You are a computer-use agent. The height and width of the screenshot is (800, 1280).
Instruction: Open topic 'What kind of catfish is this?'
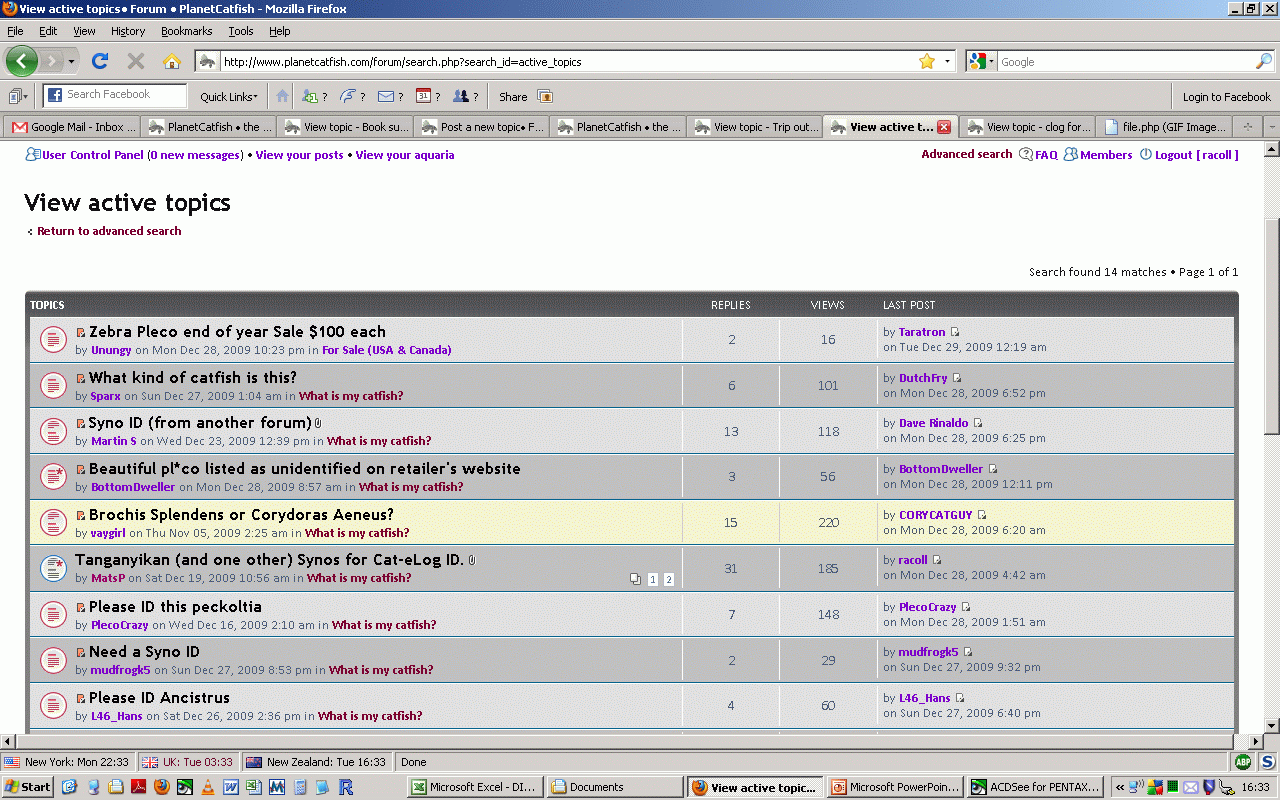click(x=193, y=378)
